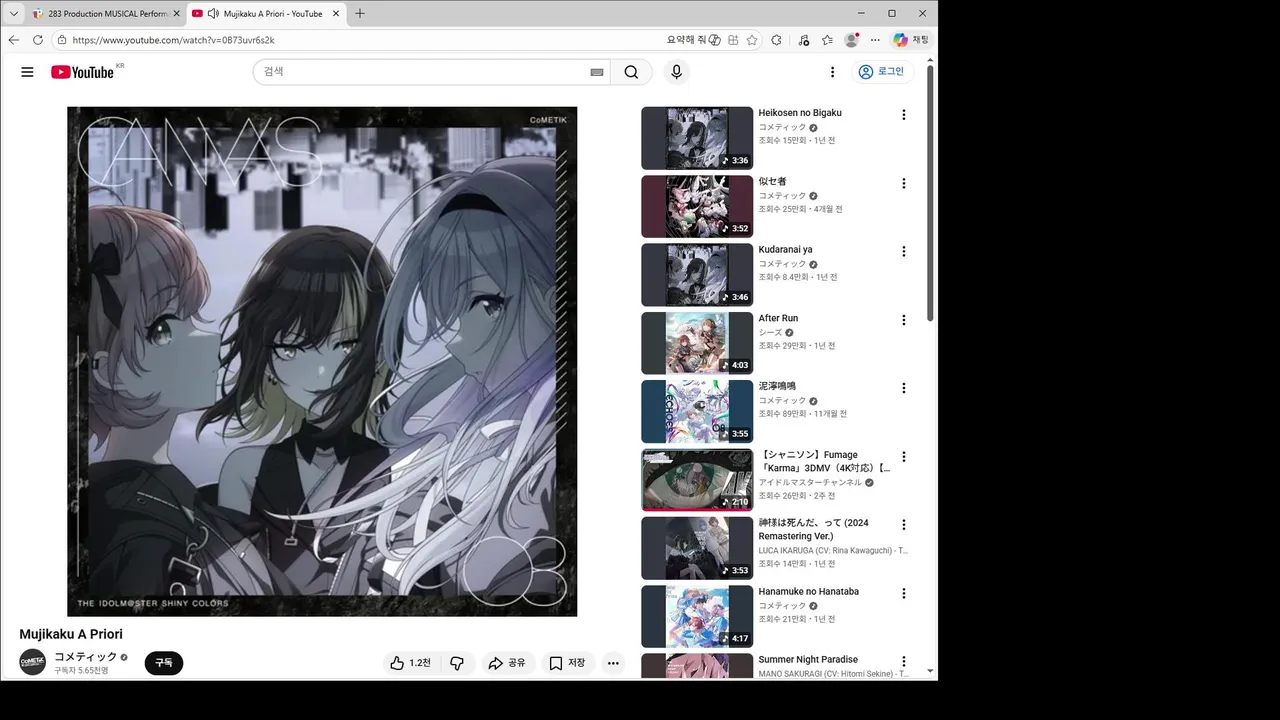Go to YouTube home via logo
This screenshot has height=720, width=1280.
83,72
